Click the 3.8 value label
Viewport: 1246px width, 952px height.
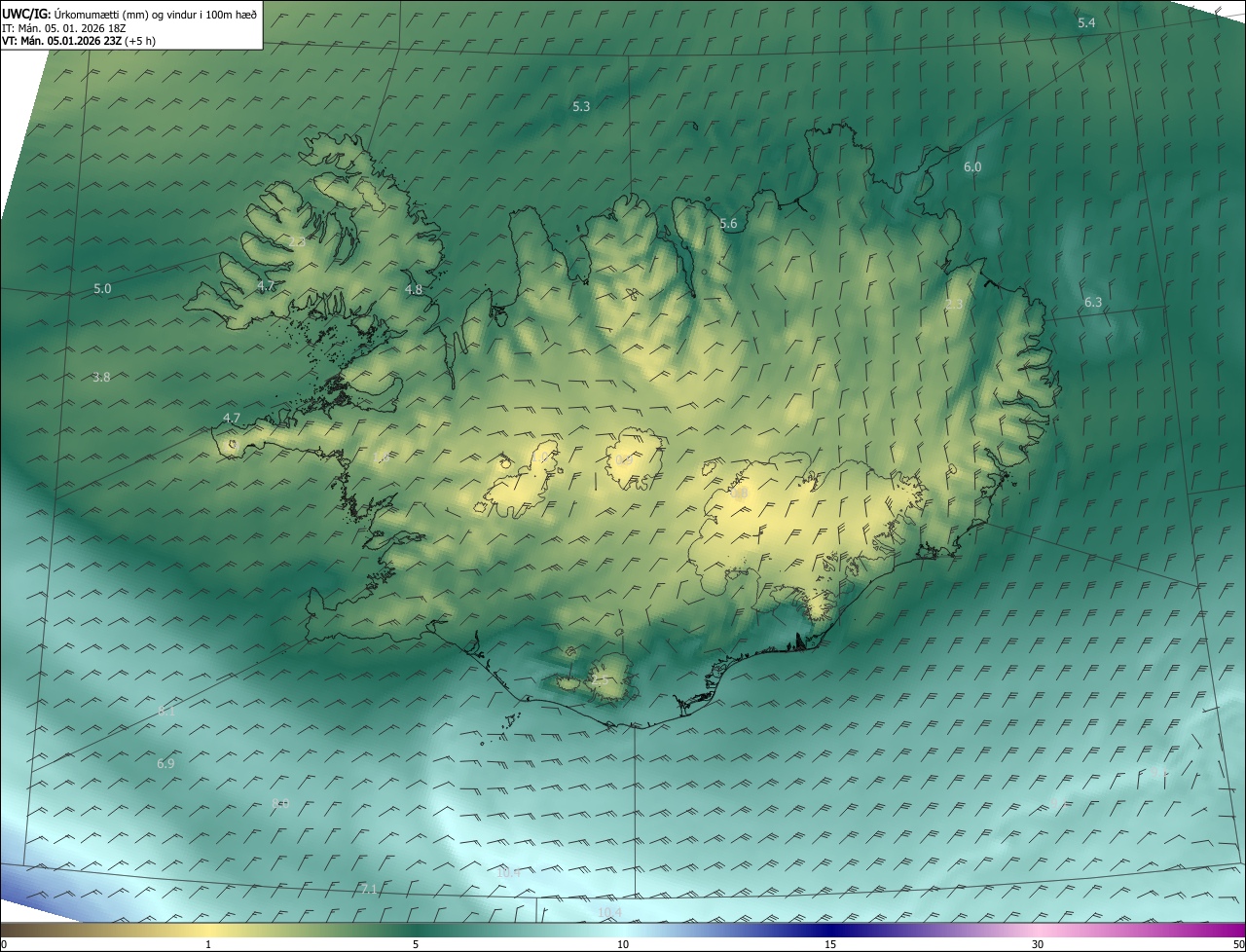tap(101, 377)
